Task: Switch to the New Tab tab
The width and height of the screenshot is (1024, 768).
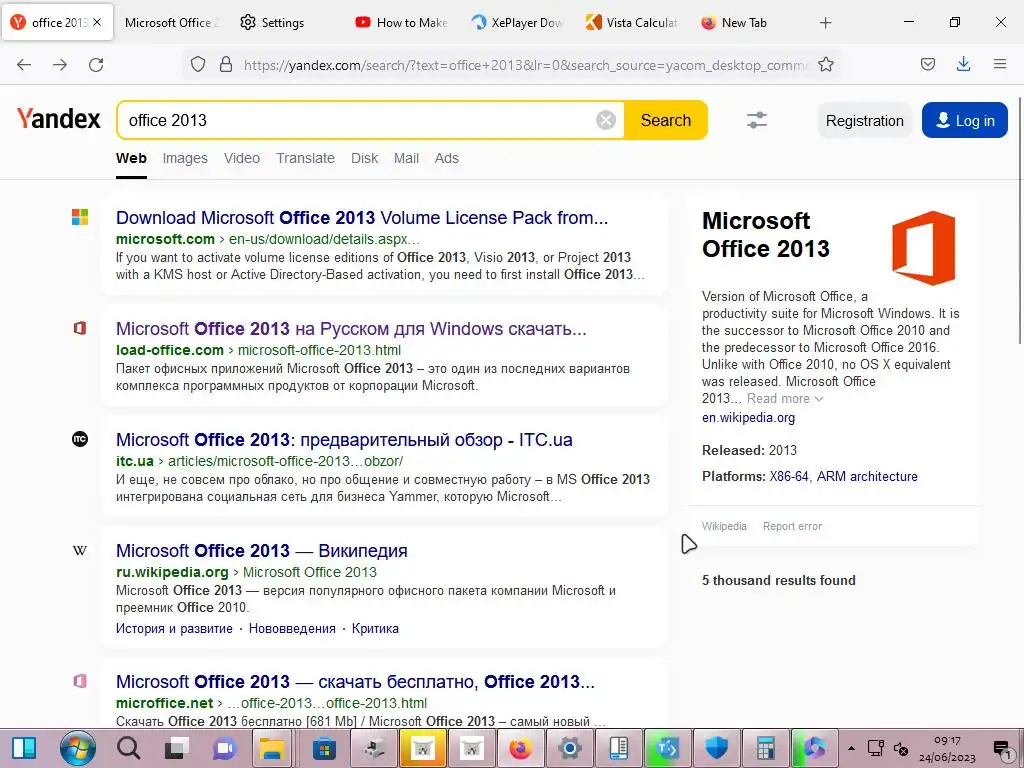Action: pos(734,23)
